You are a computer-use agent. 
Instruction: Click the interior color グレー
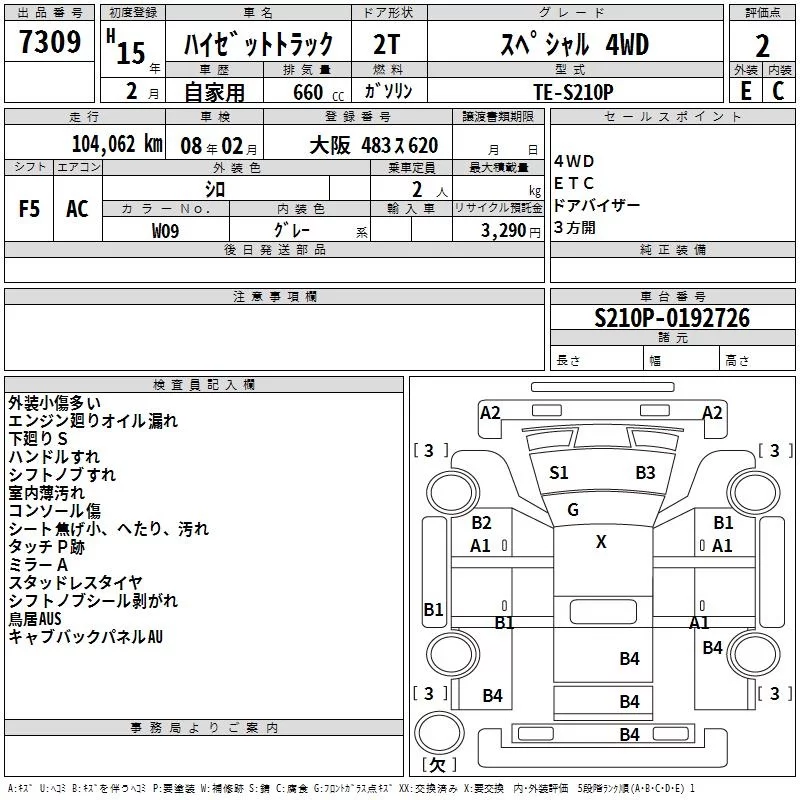point(292,230)
